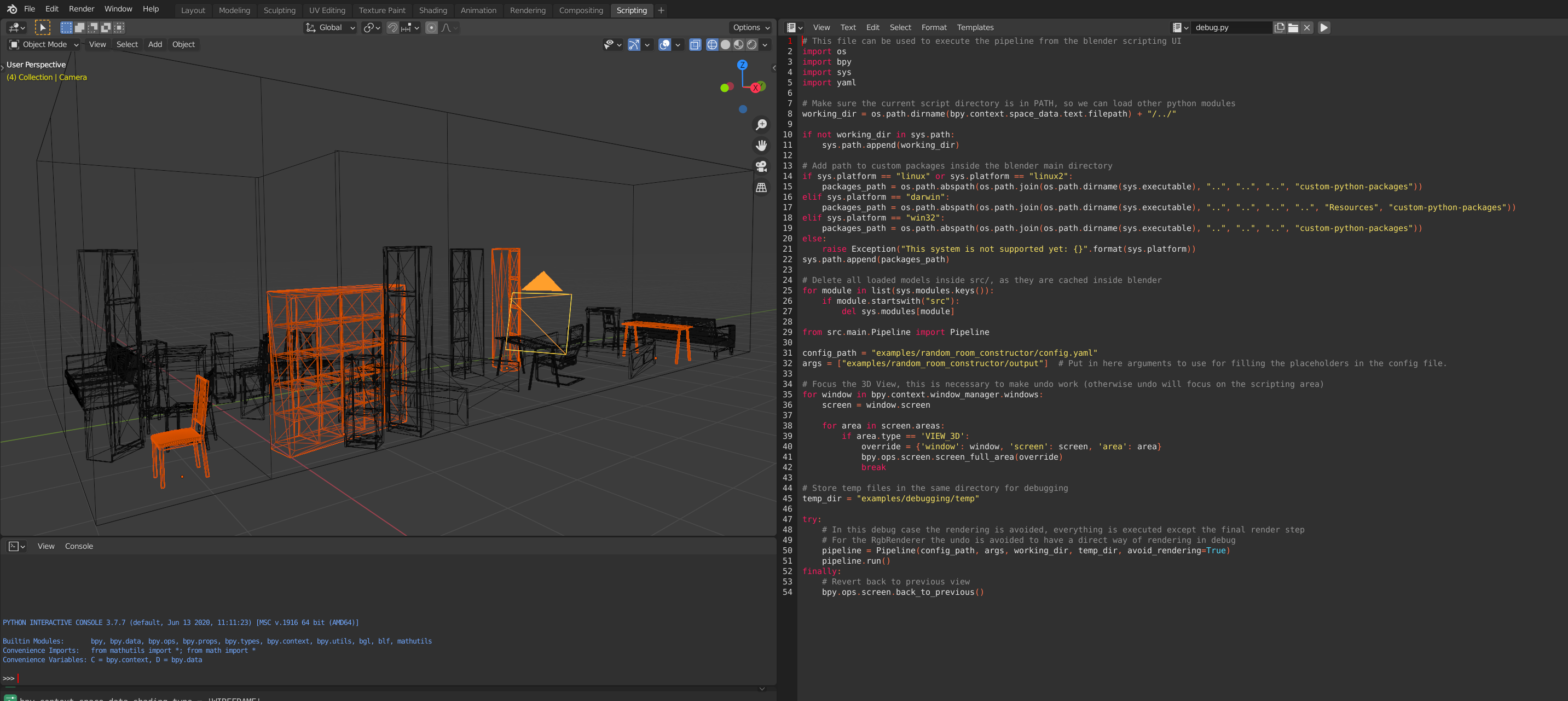Run the debug.py script
Image resolution: width=1568 pixels, height=701 pixels.
click(1323, 27)
